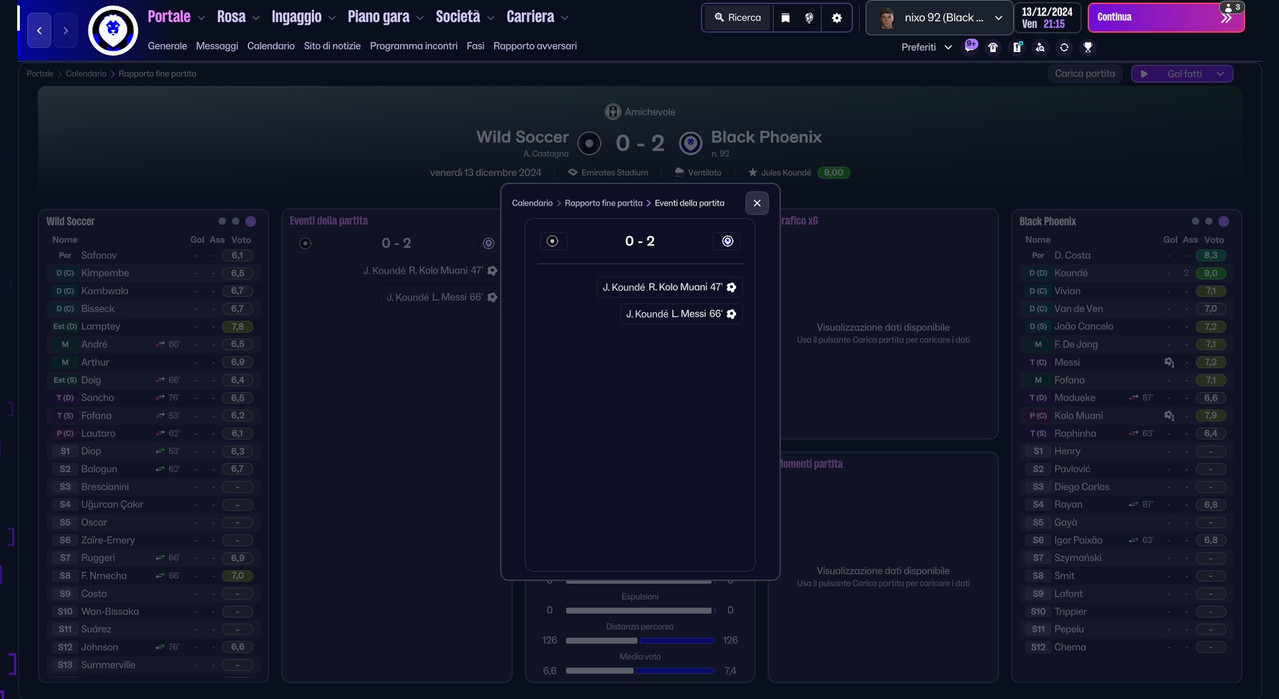This screenshot has width=1279, height=699.
Task: Click the Carica partita button
Action: tap(1085, 74)
